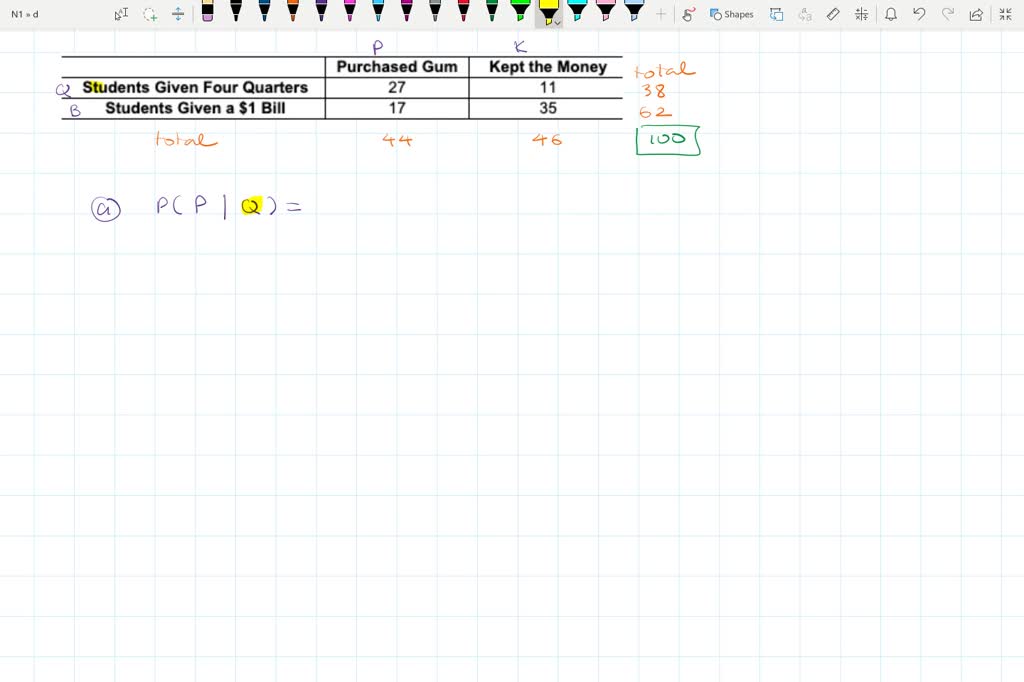Click the Ink to Text icon
Image resolution: width=1024 pixels, height=682 pixels.
point(805,14)
